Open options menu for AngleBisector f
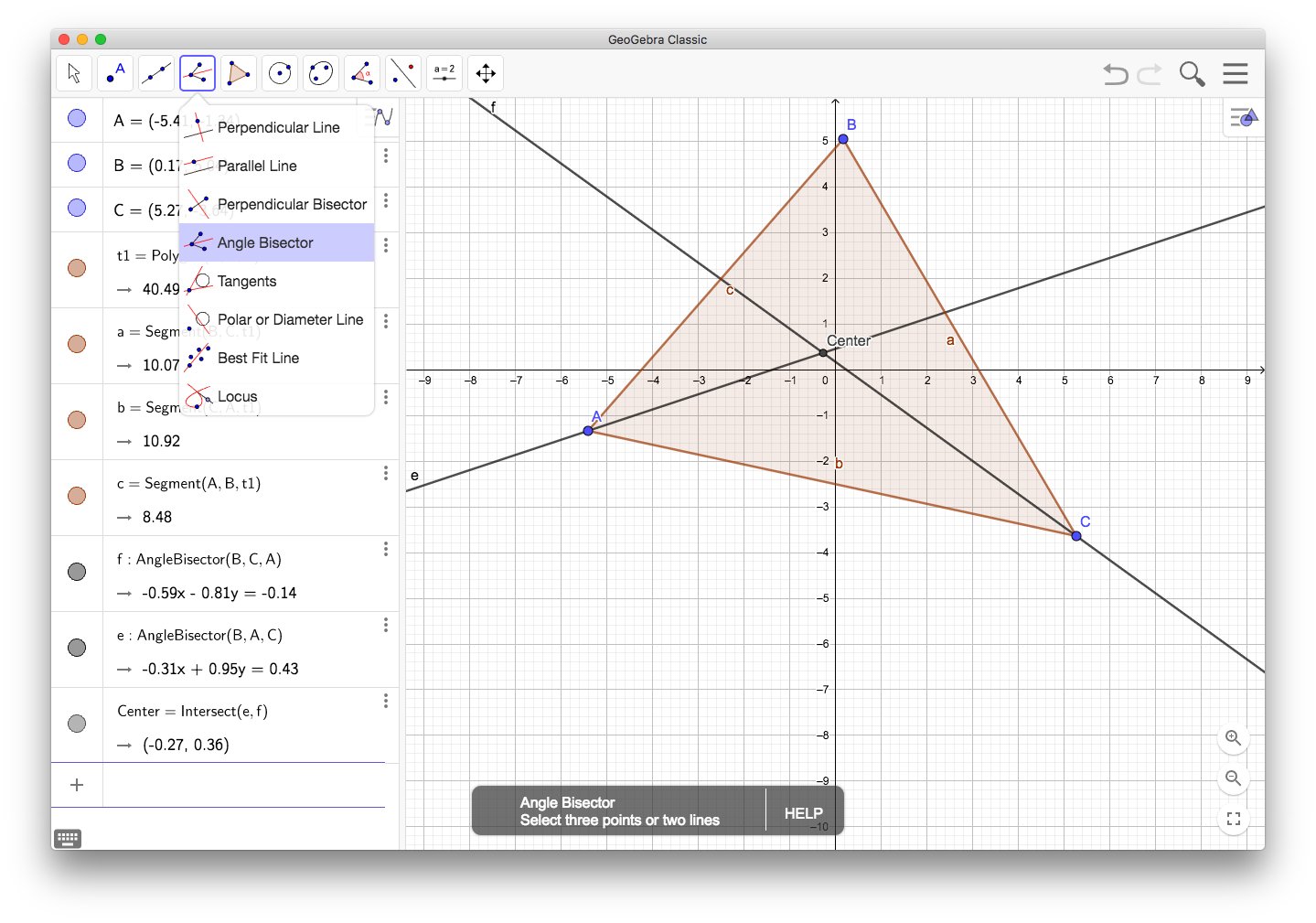This screenshot has height=923, width=1316. pos(385,549)
